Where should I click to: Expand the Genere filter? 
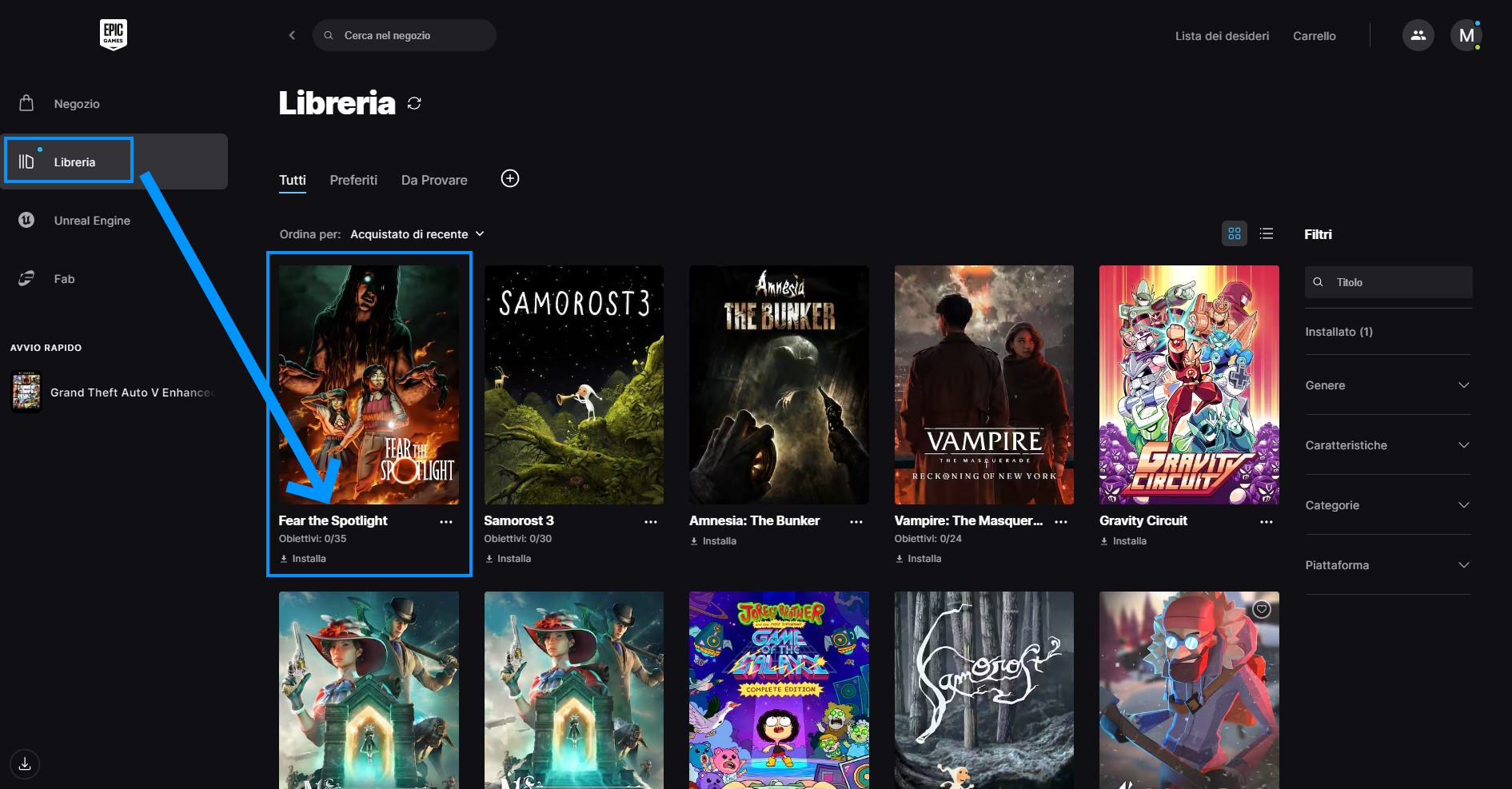(x=1387, y=385)
